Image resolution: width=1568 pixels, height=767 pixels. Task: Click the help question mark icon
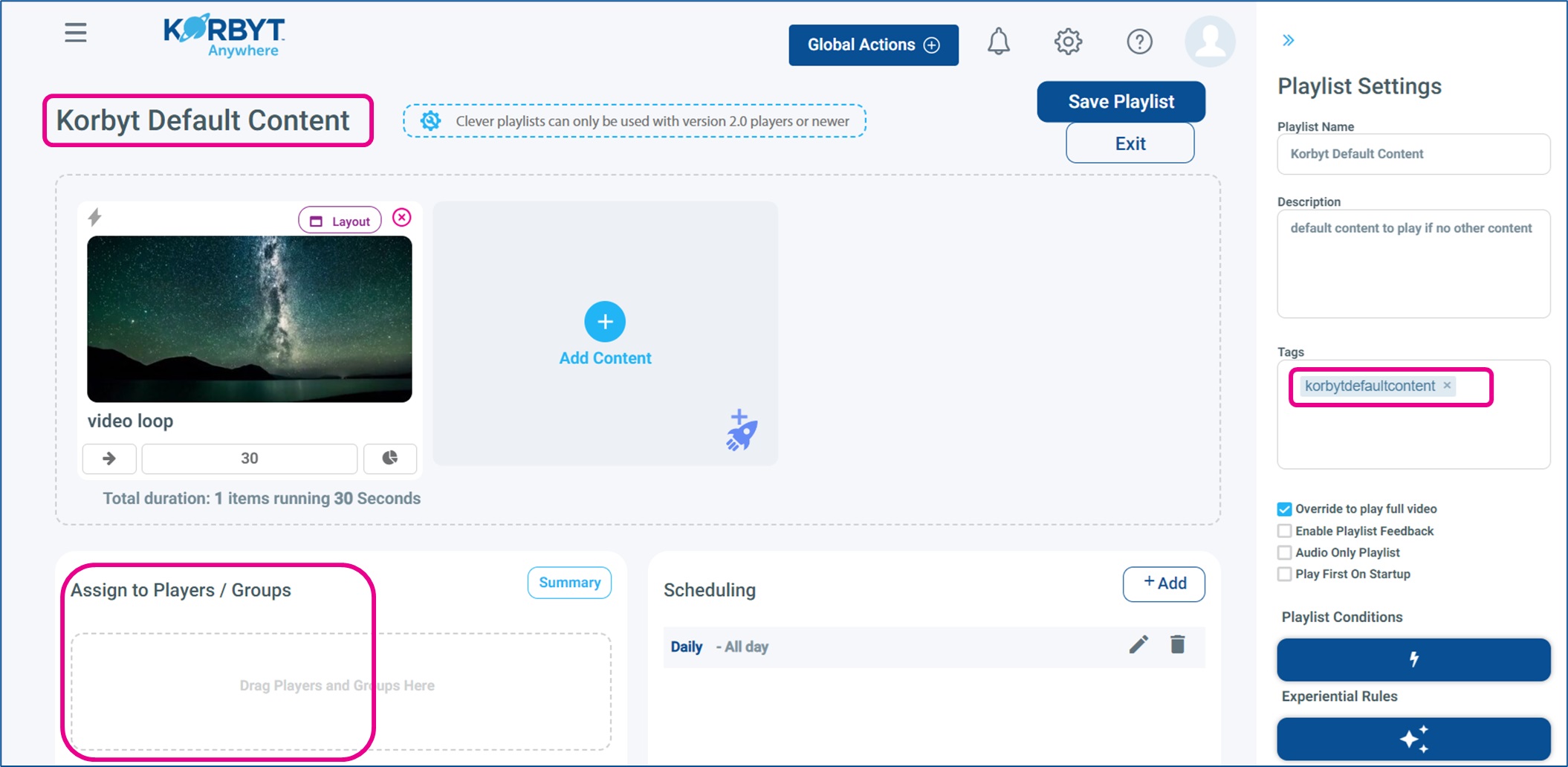[x=1138, y=42]
